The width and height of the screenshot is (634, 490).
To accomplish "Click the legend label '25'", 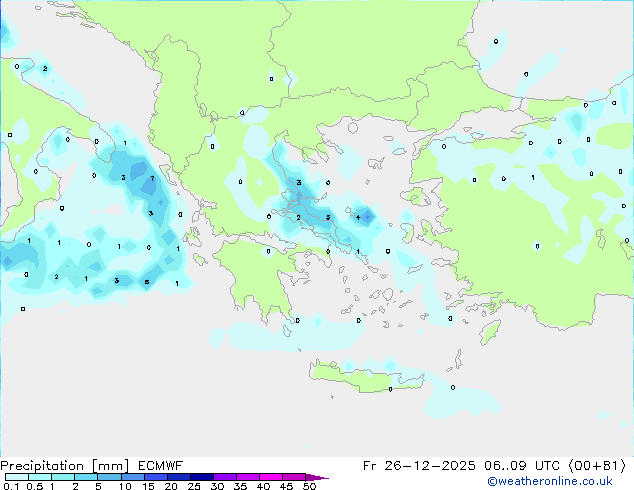I will (194, 486).
